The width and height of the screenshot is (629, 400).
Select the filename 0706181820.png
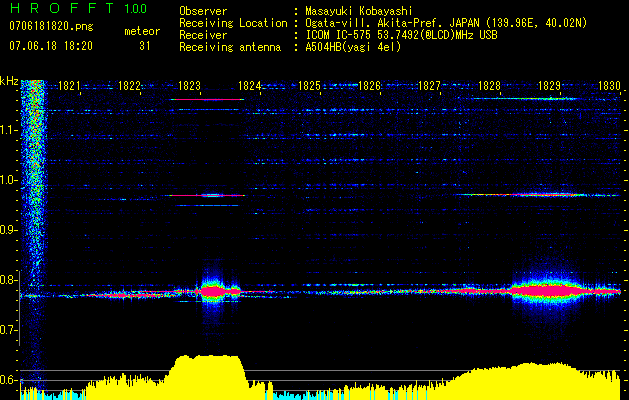(x=51, y=26)
